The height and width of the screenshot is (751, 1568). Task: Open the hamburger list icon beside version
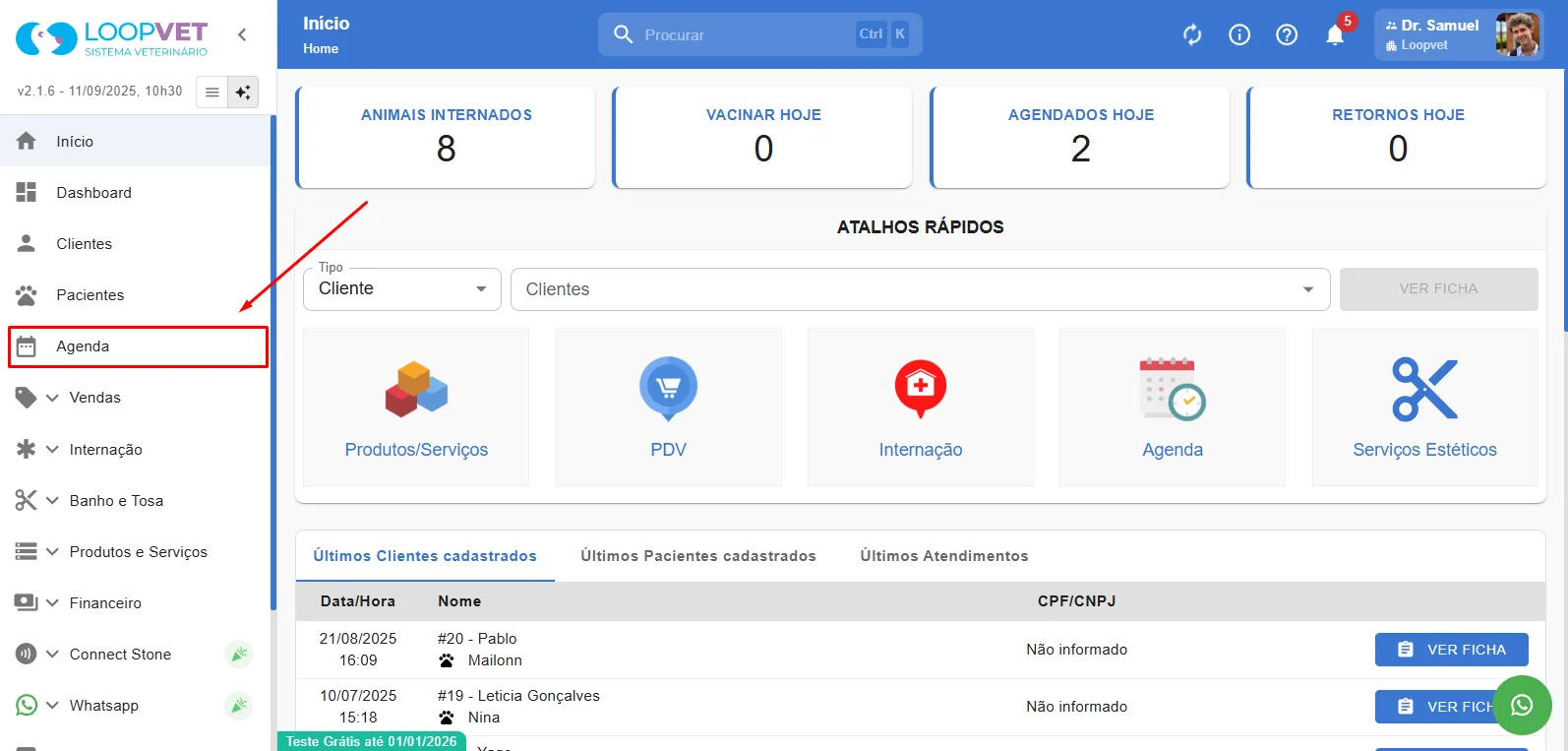pos(211,93)
